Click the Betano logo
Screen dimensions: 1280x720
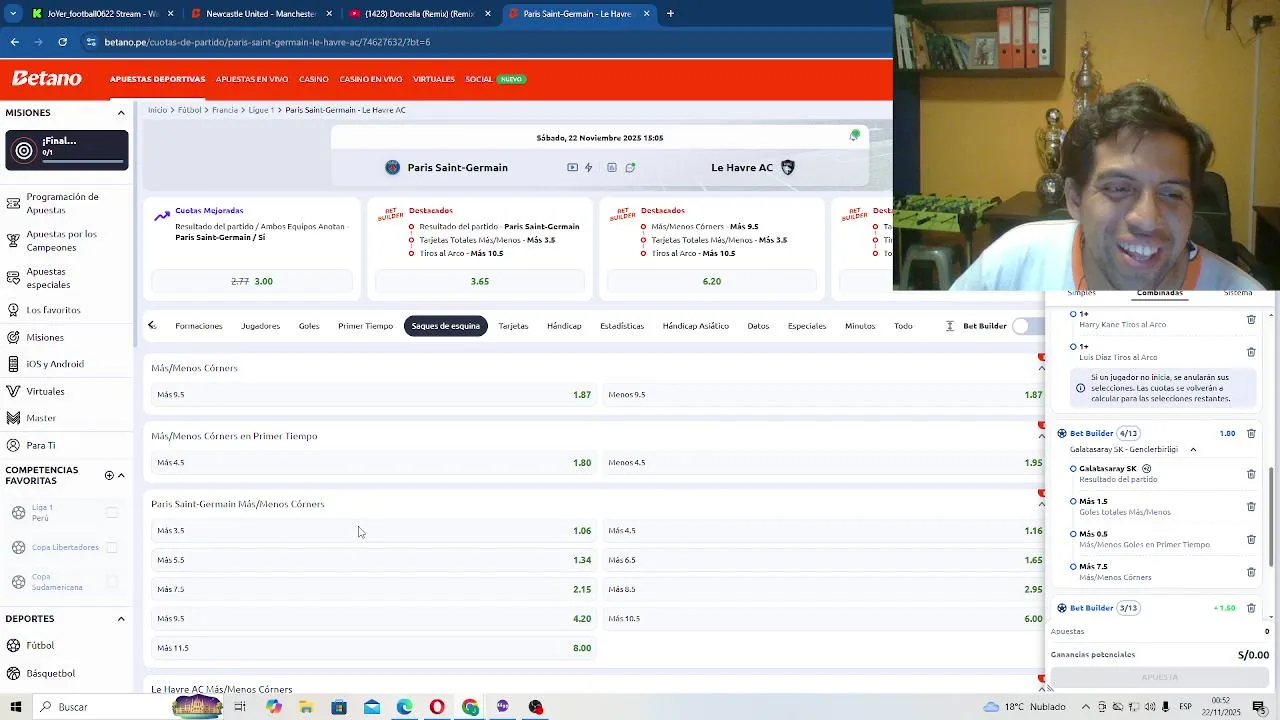click(47, 78)
